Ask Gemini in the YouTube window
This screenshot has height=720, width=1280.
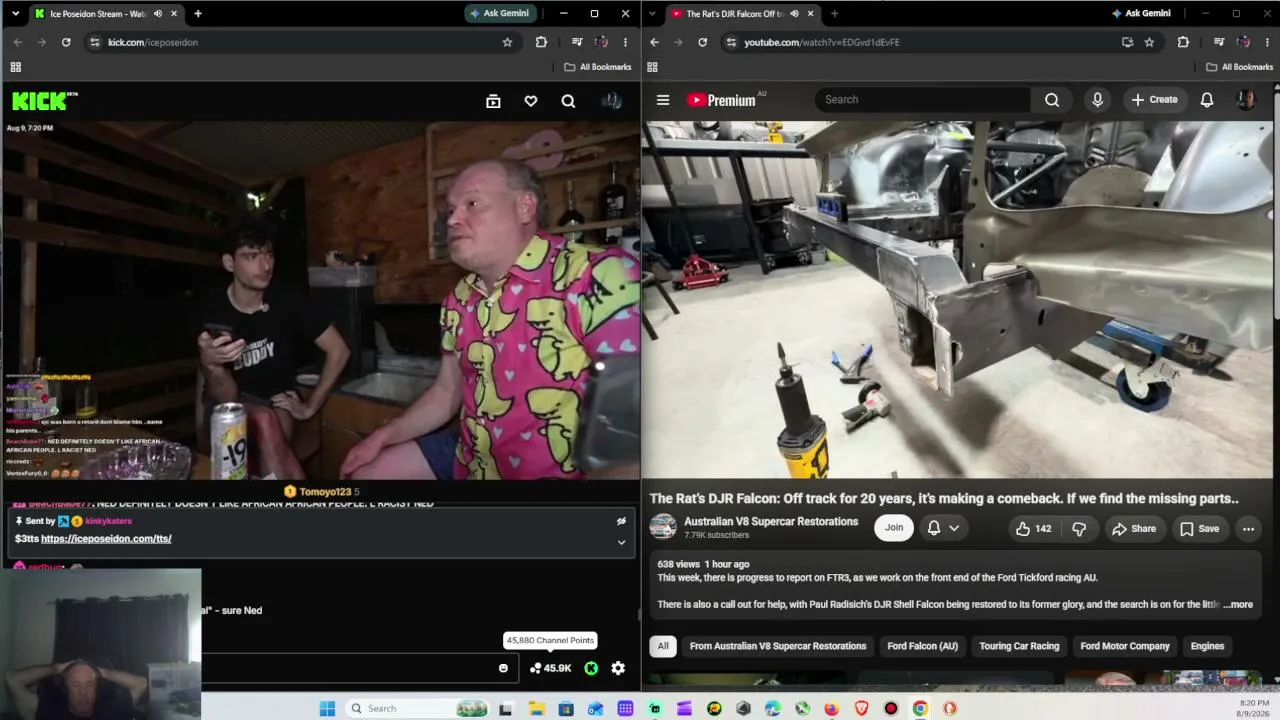coord(1142,14)
